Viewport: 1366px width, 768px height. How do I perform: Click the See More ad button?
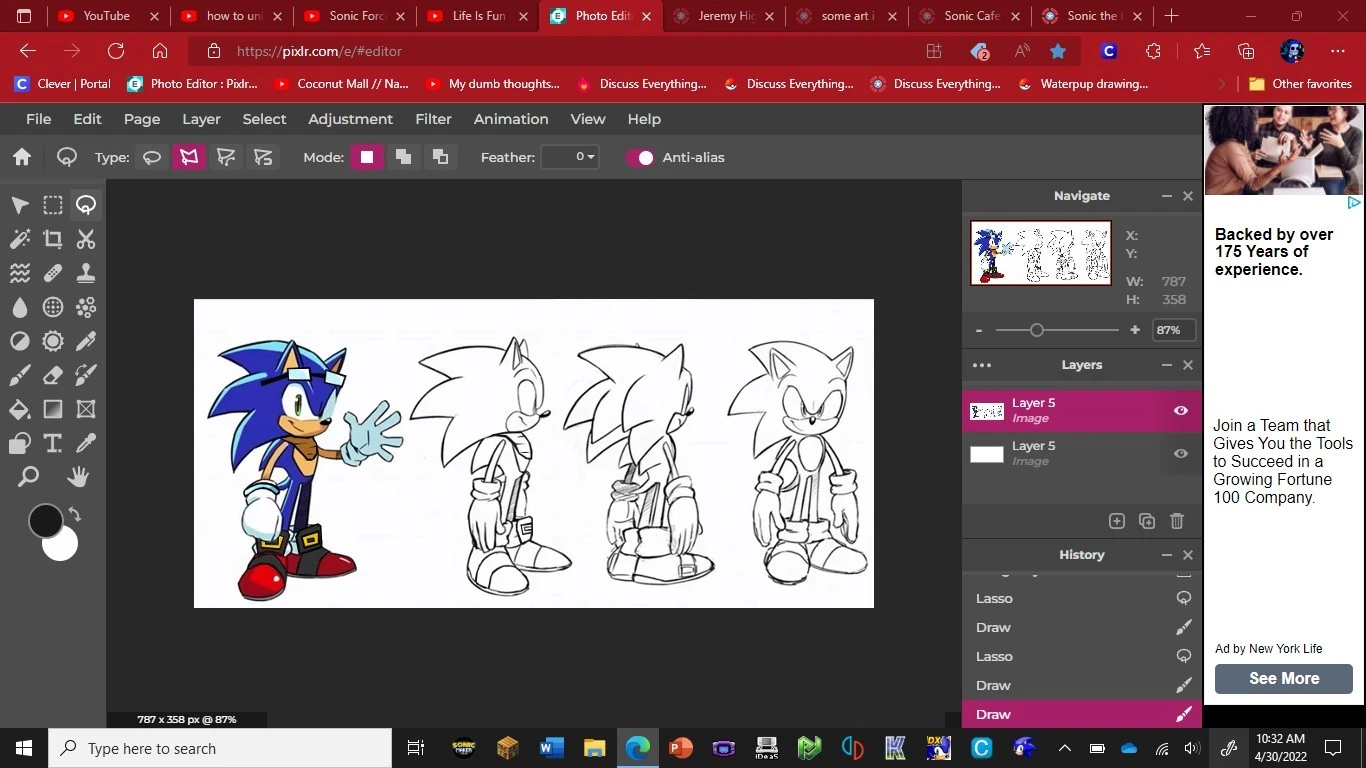[x=1282, y=678]
